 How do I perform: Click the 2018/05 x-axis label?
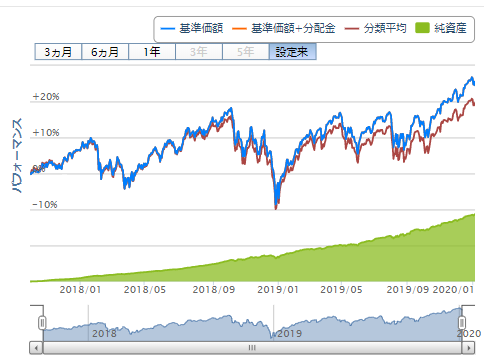coord(145,289)
